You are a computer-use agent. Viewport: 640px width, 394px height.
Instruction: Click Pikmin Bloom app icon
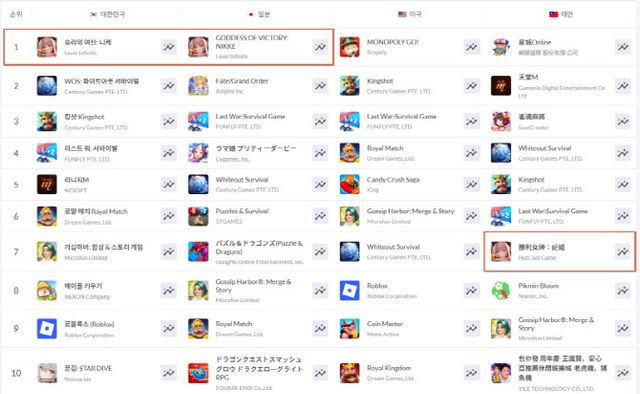(x=501, y=290)
